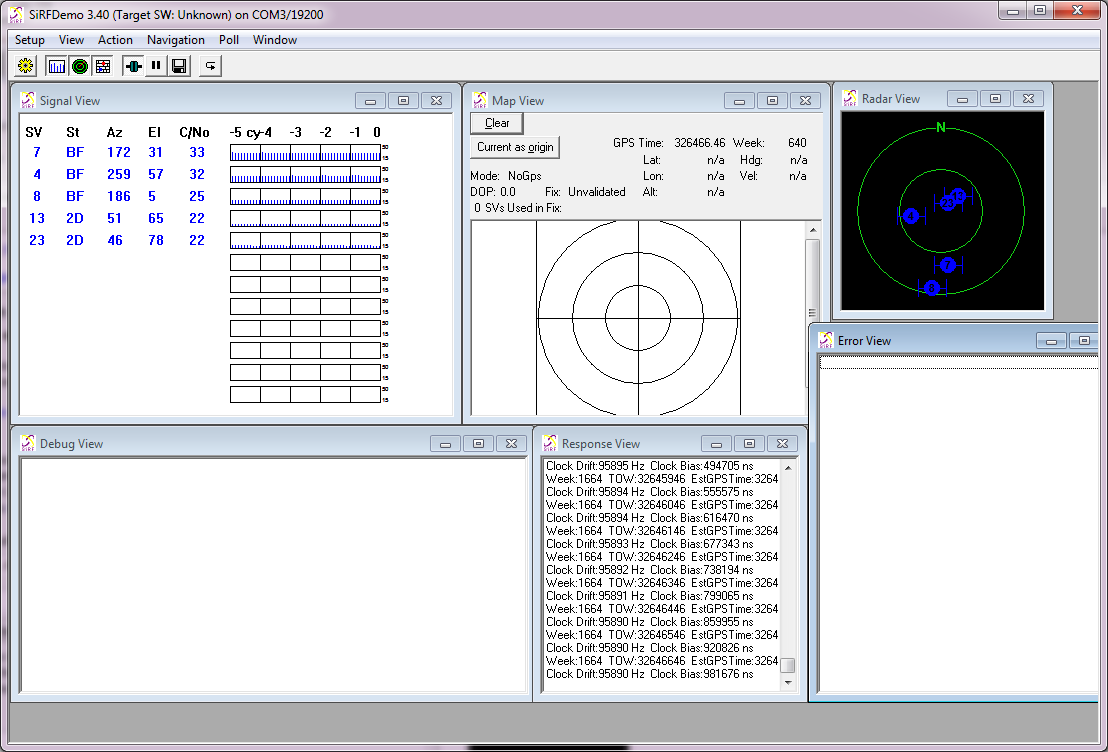Click the Response View scrollbar down arrow
This screenshot has height=752, width=1108.
(788, 683)
